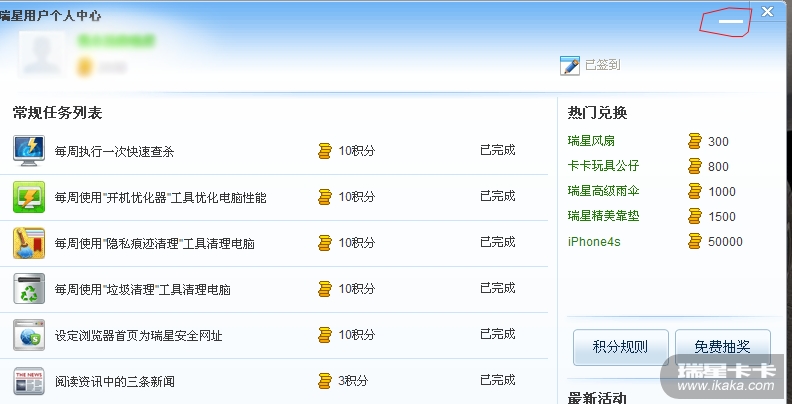Viewport: 792px width, 404px height.
Task: Click the 已签到 sign-in status text
Action: [x=603, y=65]
